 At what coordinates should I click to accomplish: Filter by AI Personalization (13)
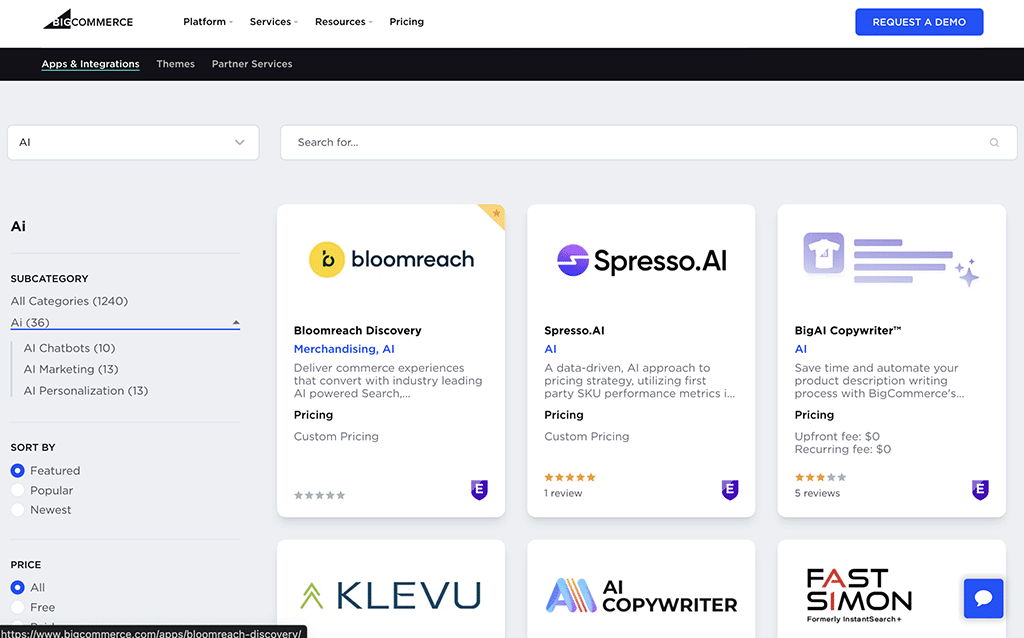tap(86, 391)
